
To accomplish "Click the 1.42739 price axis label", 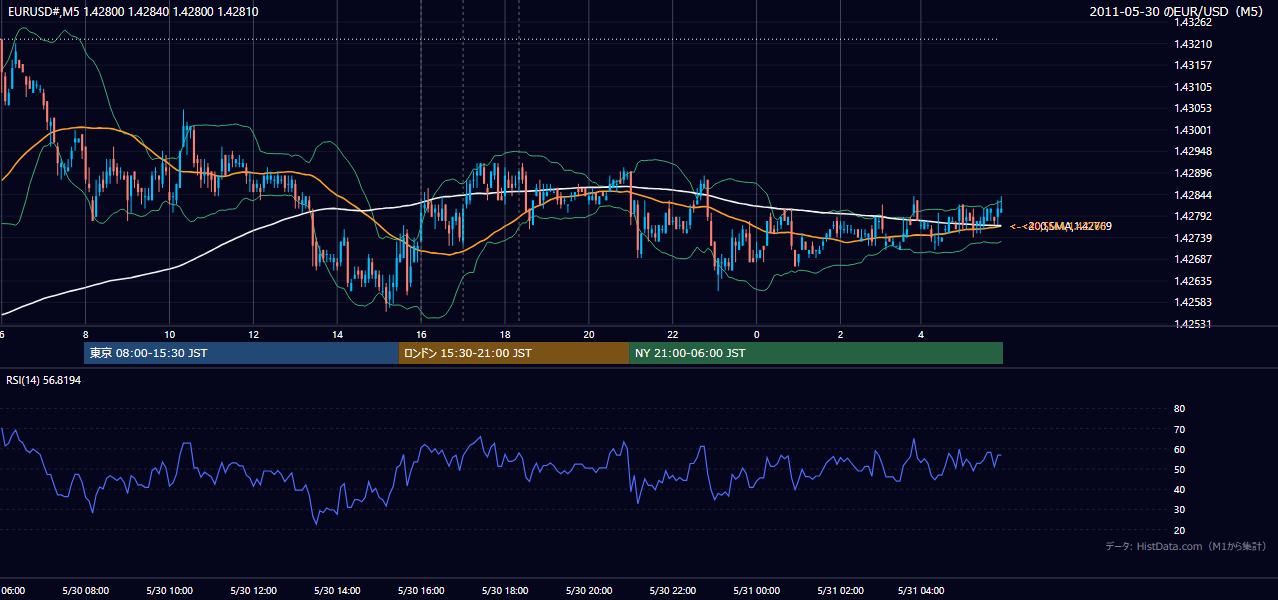I will (x=1194, y=238).
